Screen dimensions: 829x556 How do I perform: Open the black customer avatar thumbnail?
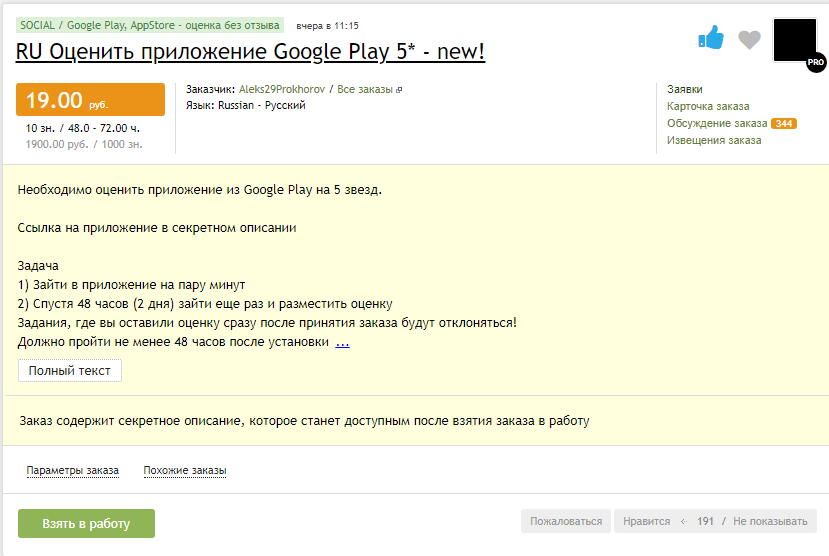pos(795,40)
